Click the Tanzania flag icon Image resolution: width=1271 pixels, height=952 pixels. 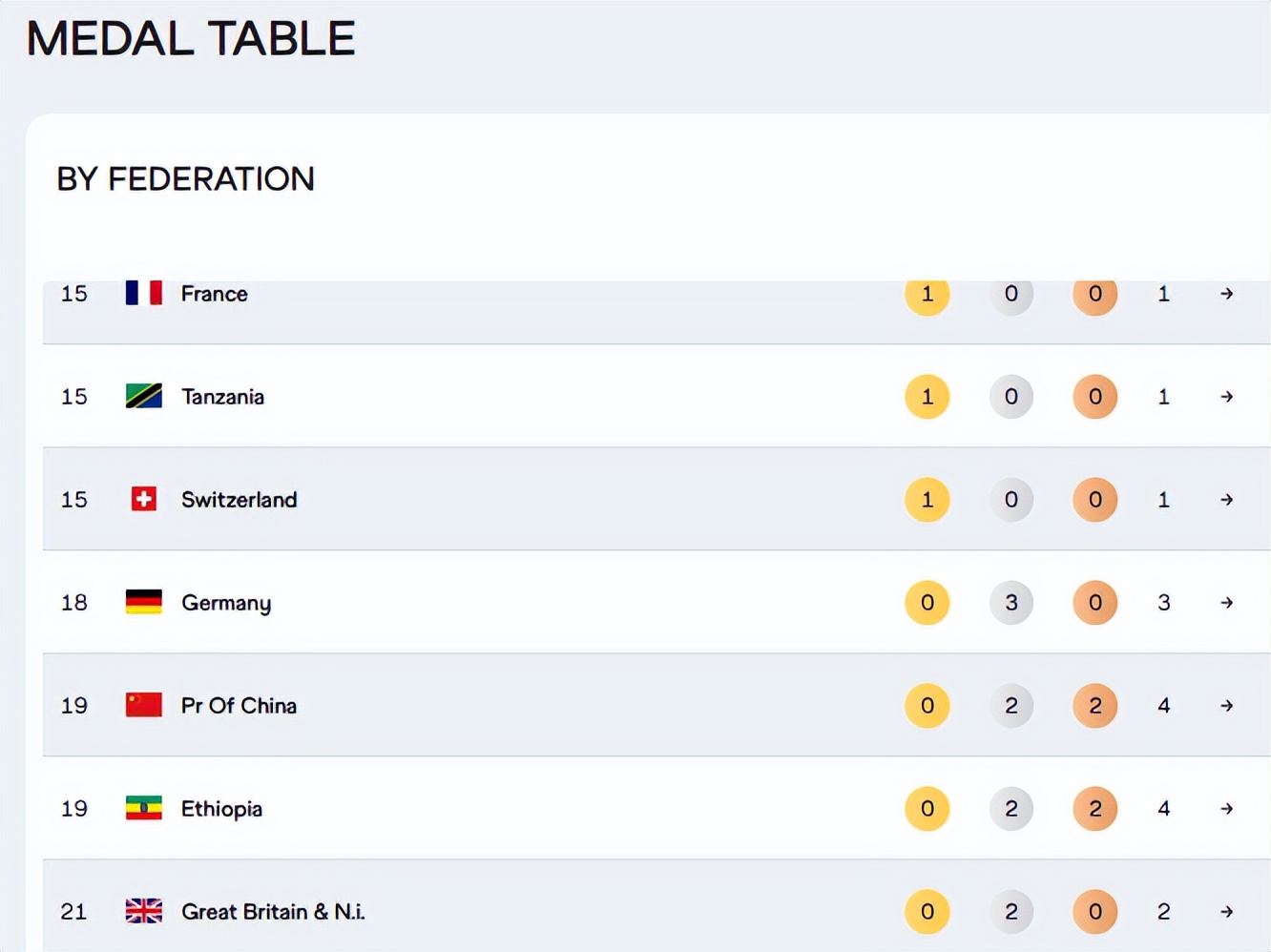tap(144, 396)
